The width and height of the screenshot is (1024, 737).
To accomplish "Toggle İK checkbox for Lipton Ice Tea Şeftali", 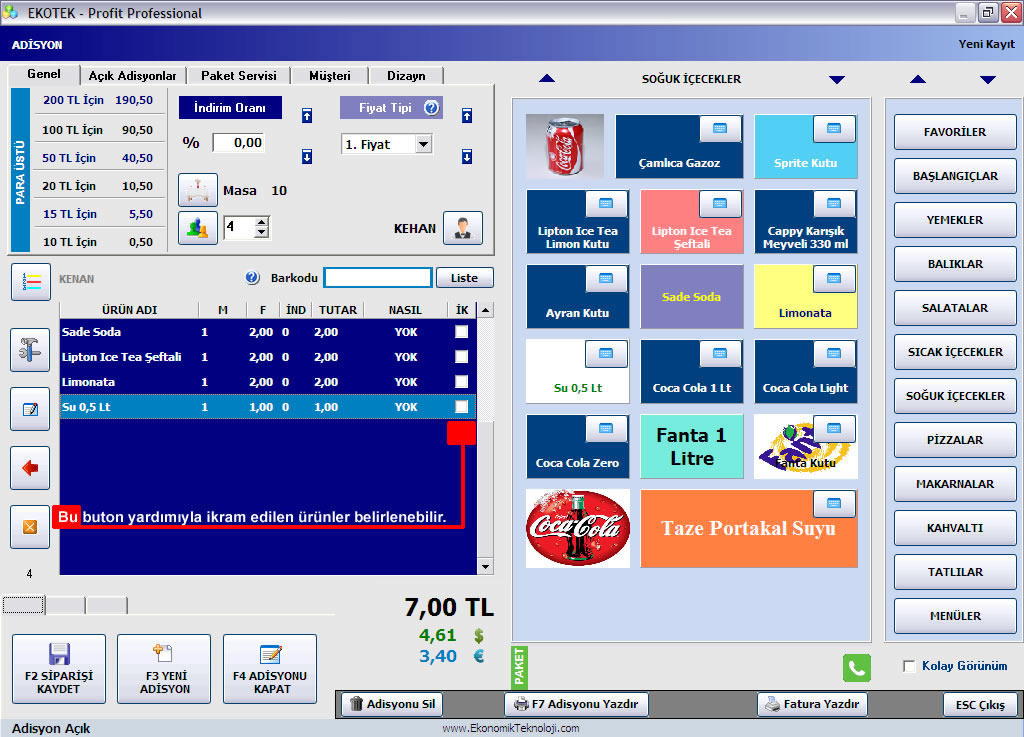I will click(x=462, y=356).
